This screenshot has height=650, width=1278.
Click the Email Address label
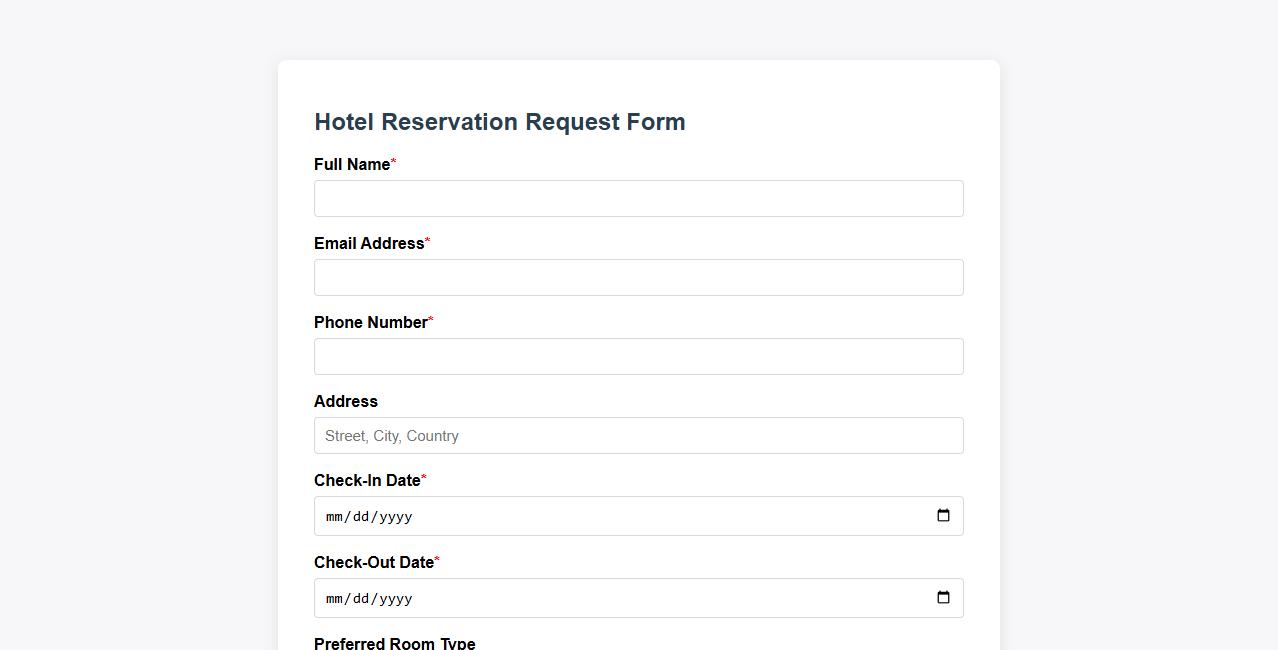tap(367, 243)
